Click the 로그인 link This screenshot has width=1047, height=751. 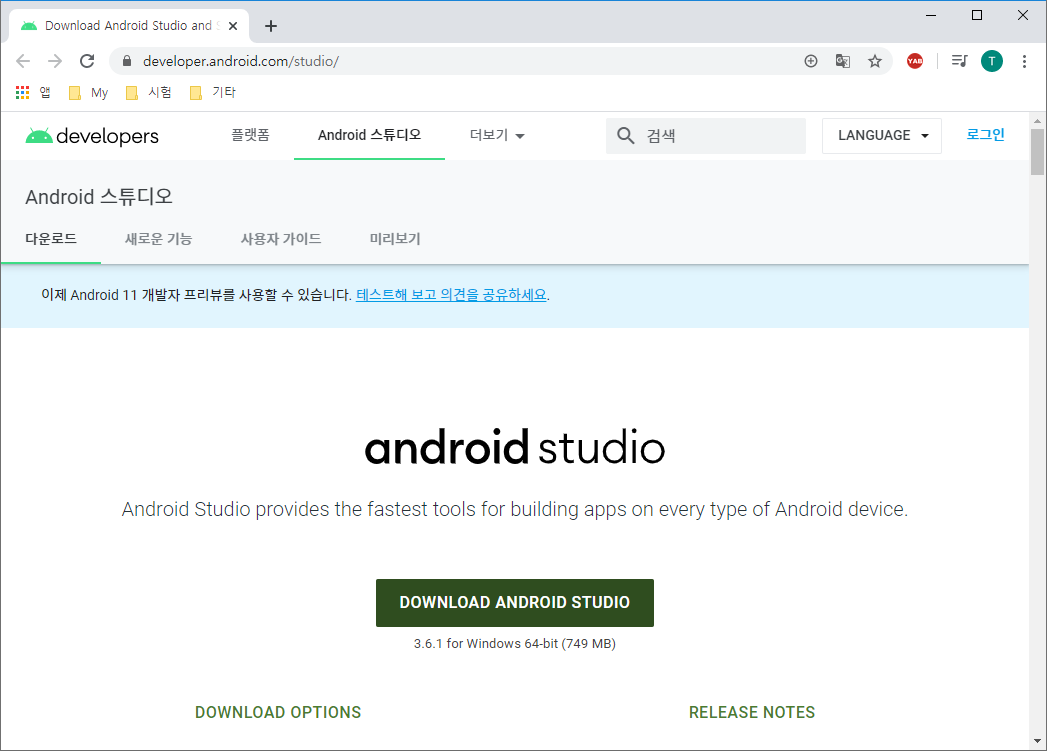tap(986, 135)
